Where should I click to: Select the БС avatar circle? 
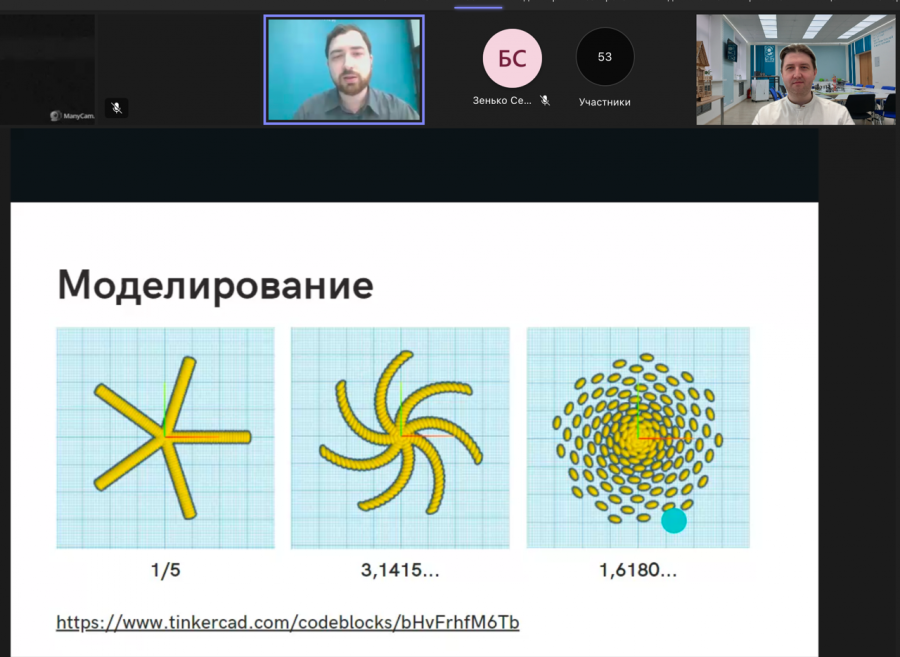[x=512, y=58]
